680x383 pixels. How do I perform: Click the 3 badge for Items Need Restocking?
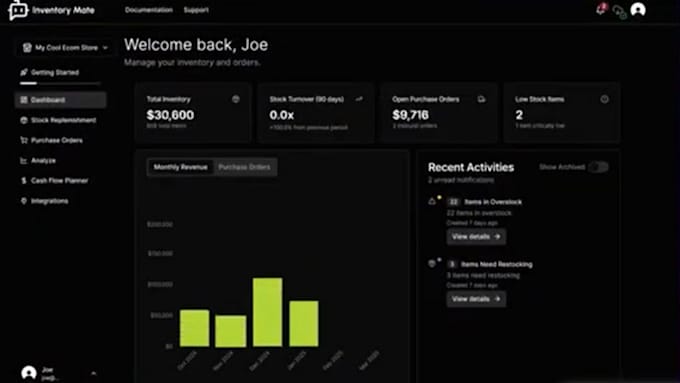[x=452, y=264]
